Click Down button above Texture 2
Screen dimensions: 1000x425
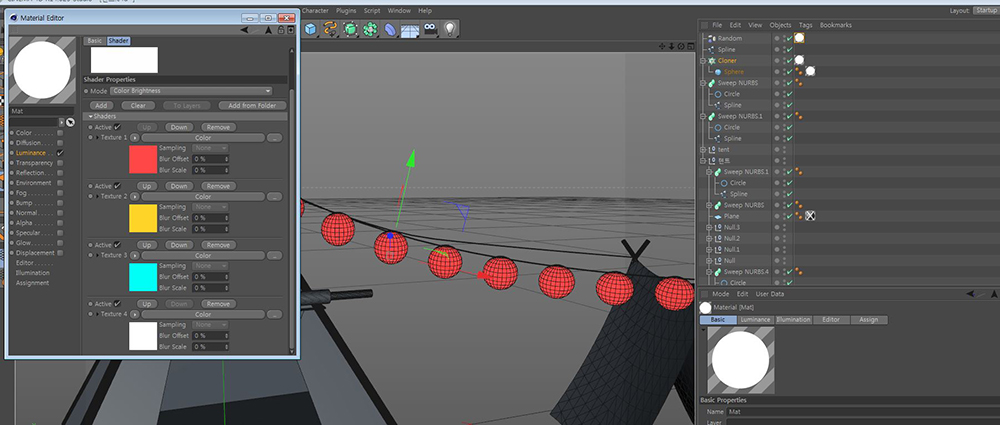[x=179, y=186]
